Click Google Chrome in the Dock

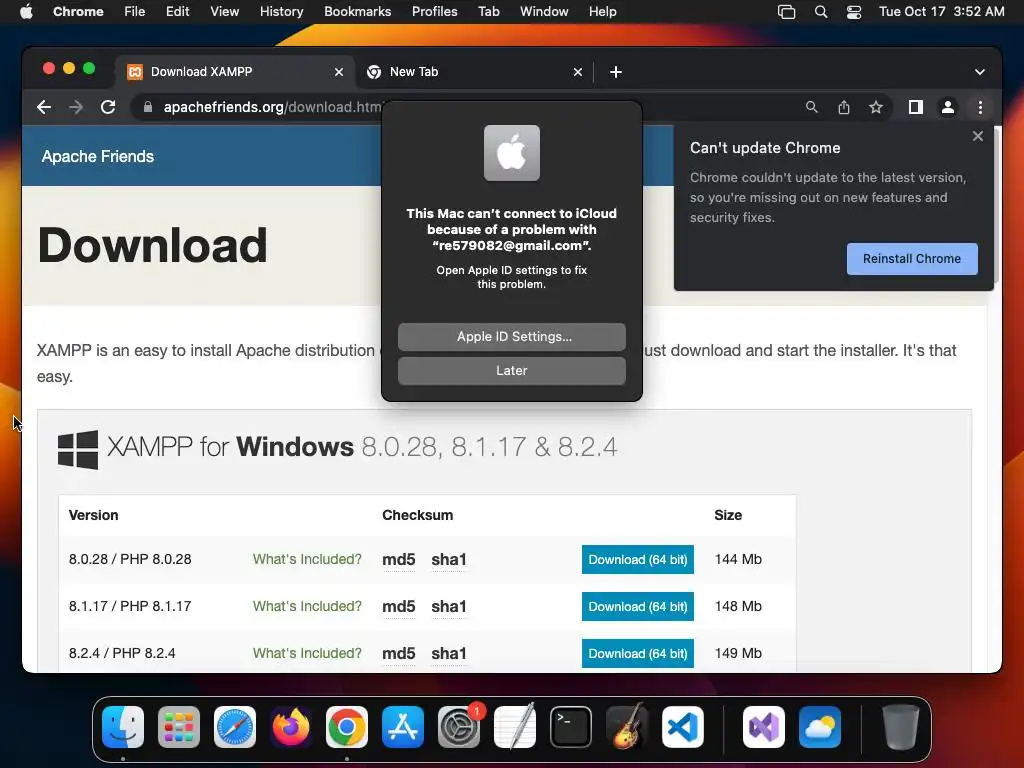pos(347,727)
